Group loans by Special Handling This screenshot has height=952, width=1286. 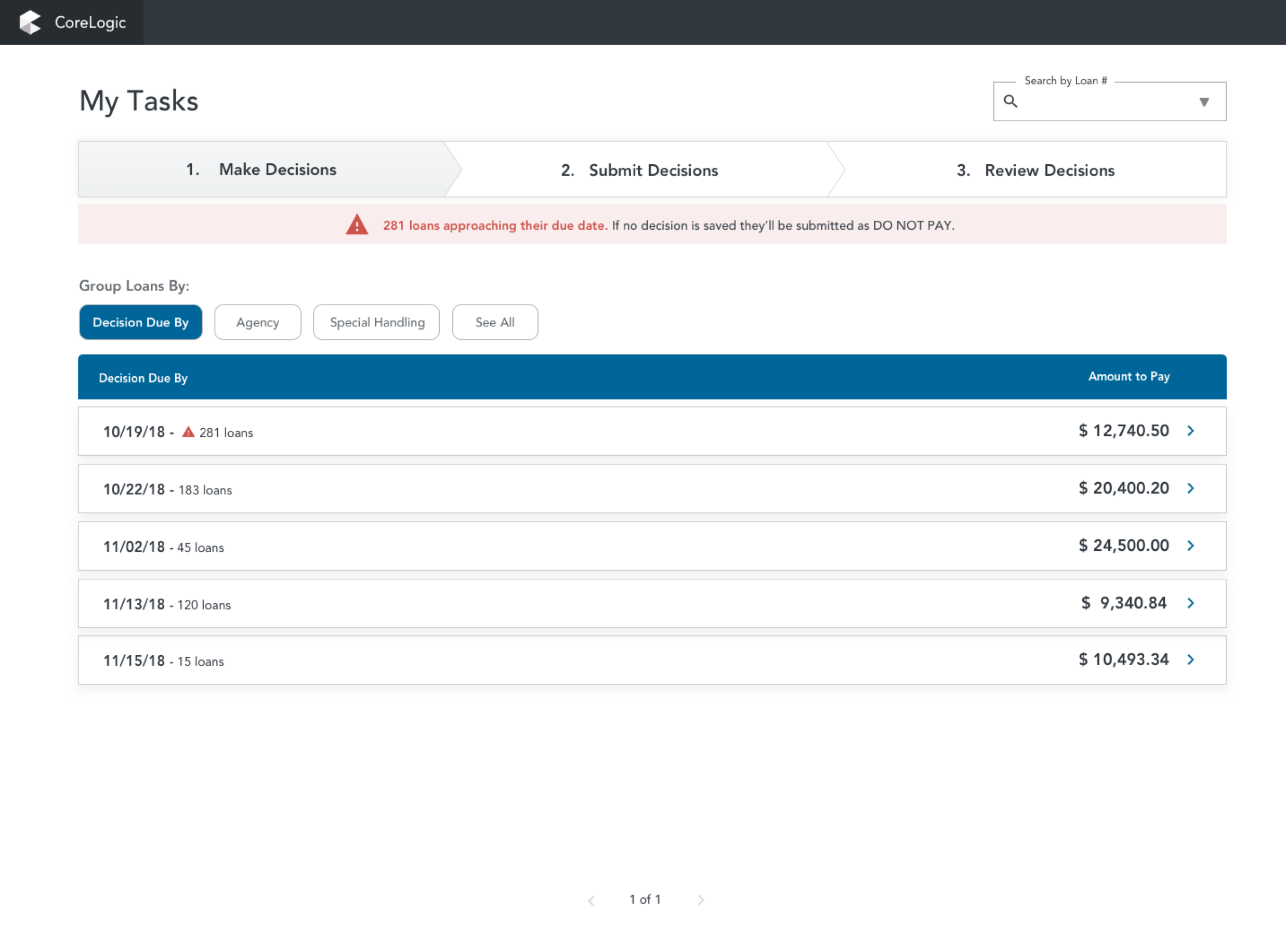coord(376,322)
